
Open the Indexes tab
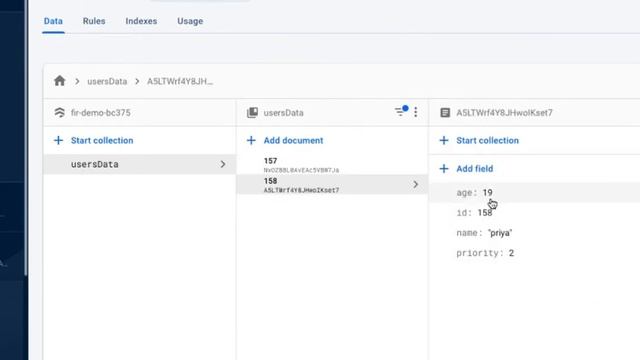tap(141, 21)
